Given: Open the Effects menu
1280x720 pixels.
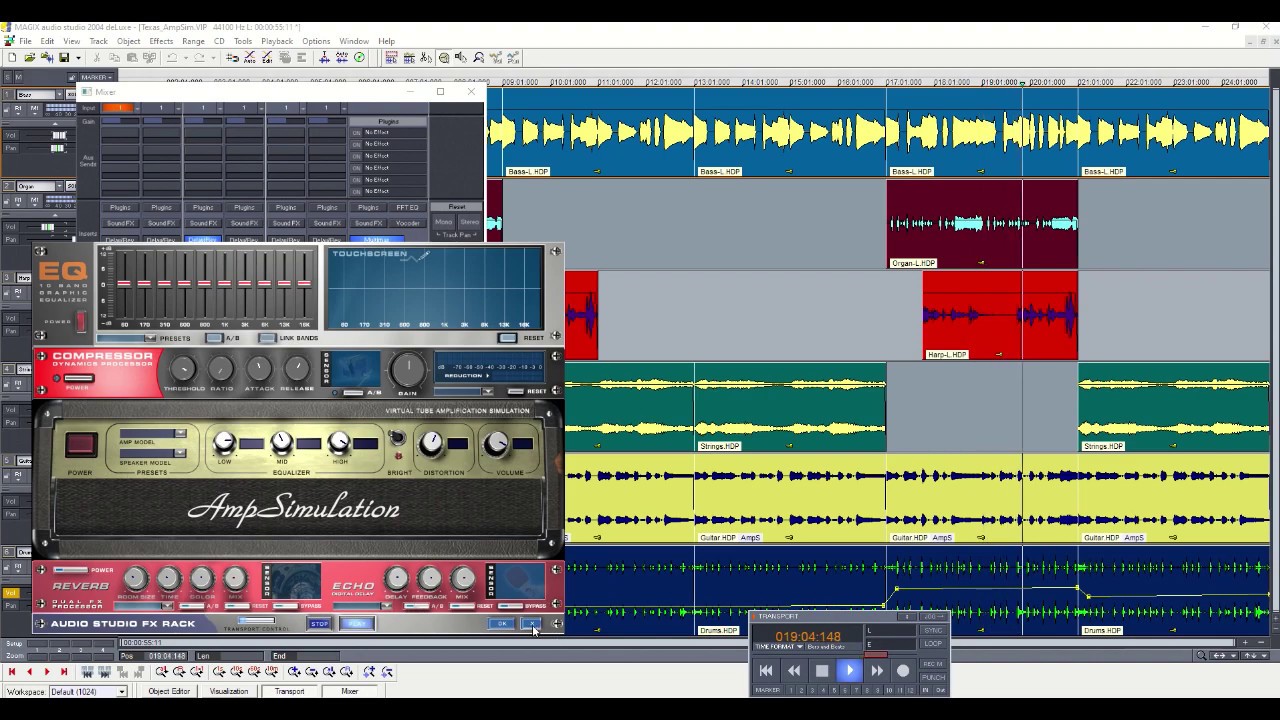Looking at the screenshot, I should coord(161,41).
